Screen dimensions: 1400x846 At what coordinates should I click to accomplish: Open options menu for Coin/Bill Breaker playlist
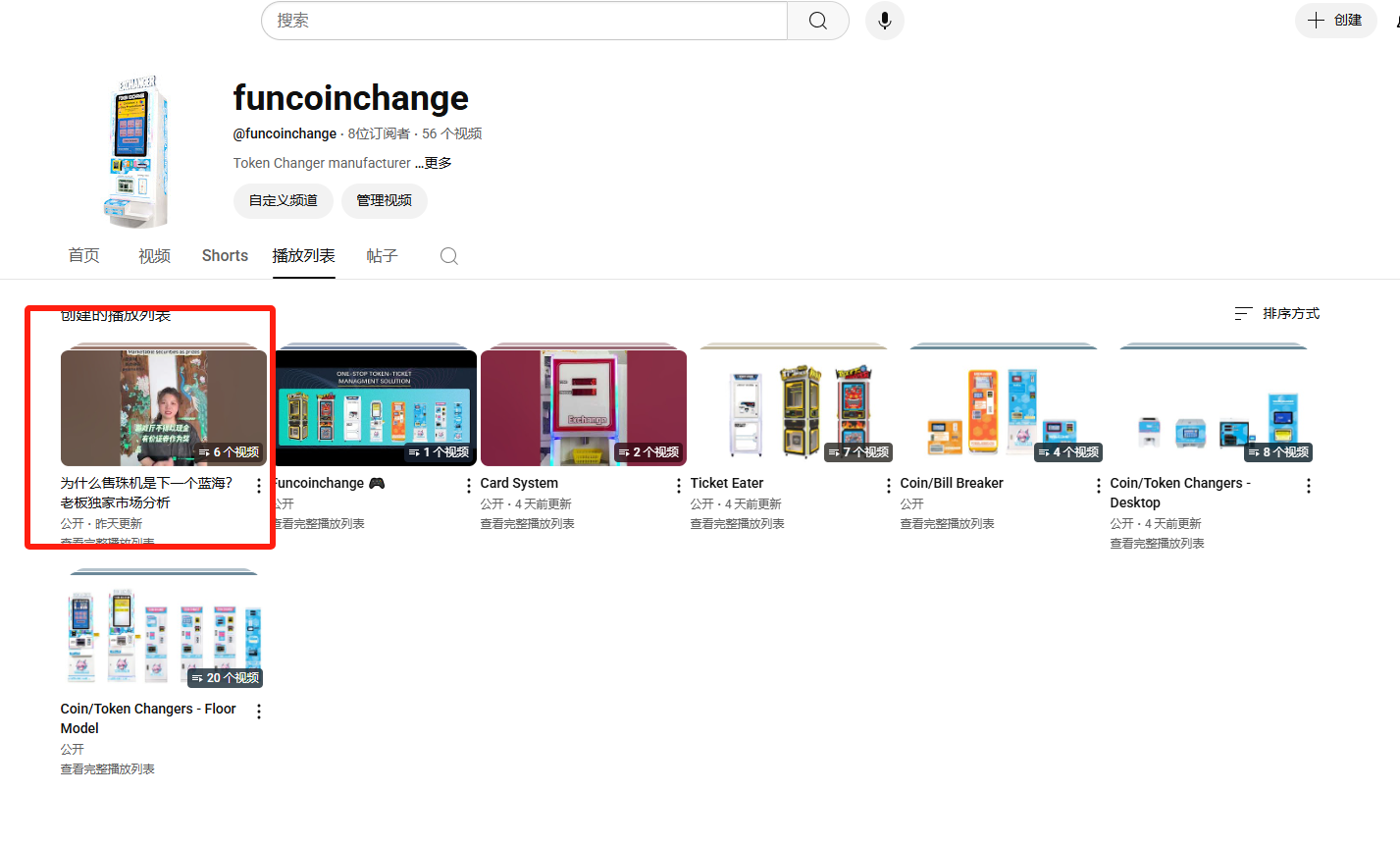1099,486
